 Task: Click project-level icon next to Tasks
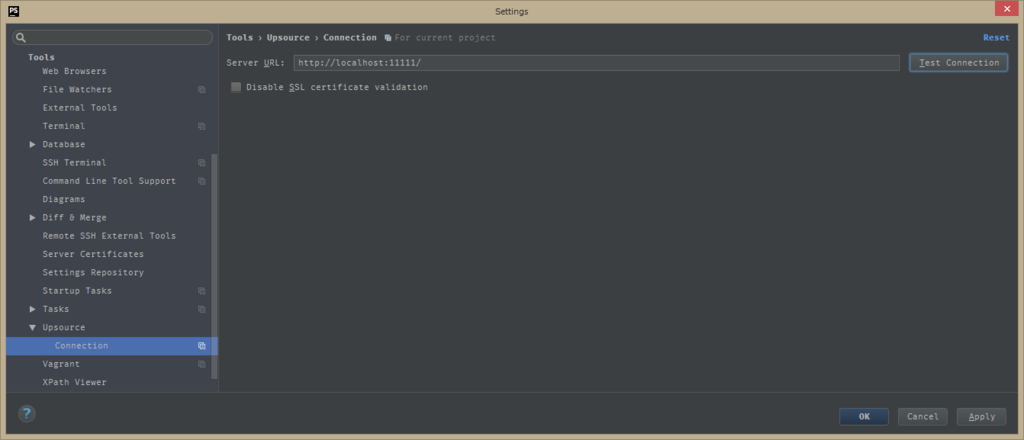(x=202, y=309)
